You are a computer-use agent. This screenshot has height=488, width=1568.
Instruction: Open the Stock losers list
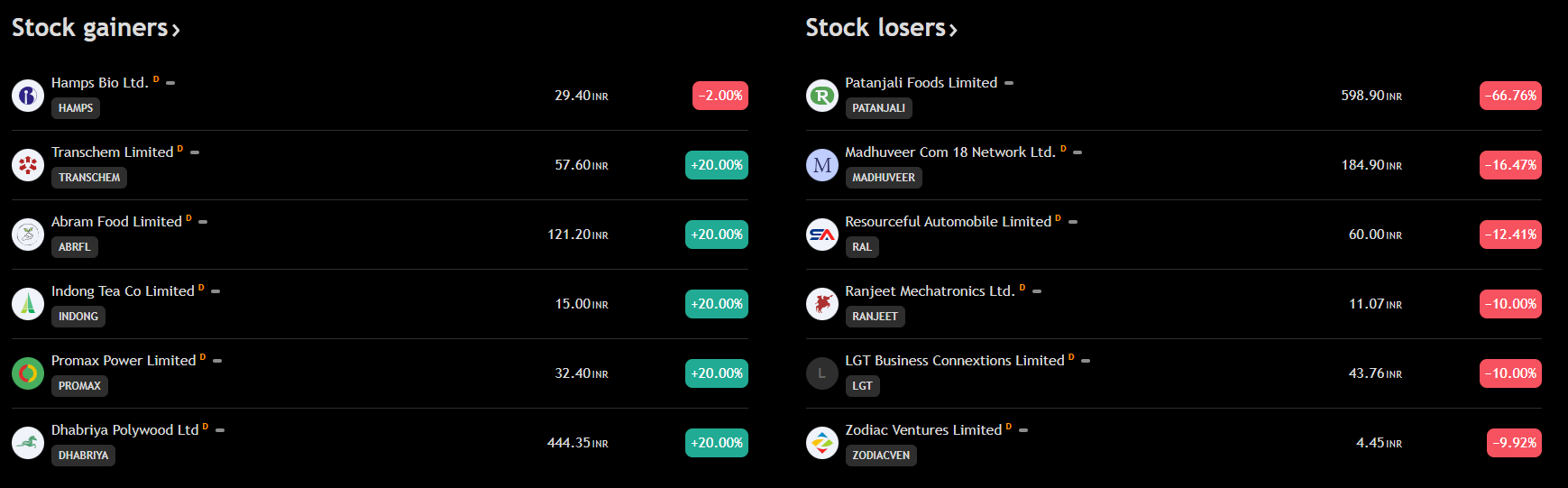click(x=881, y=28)
